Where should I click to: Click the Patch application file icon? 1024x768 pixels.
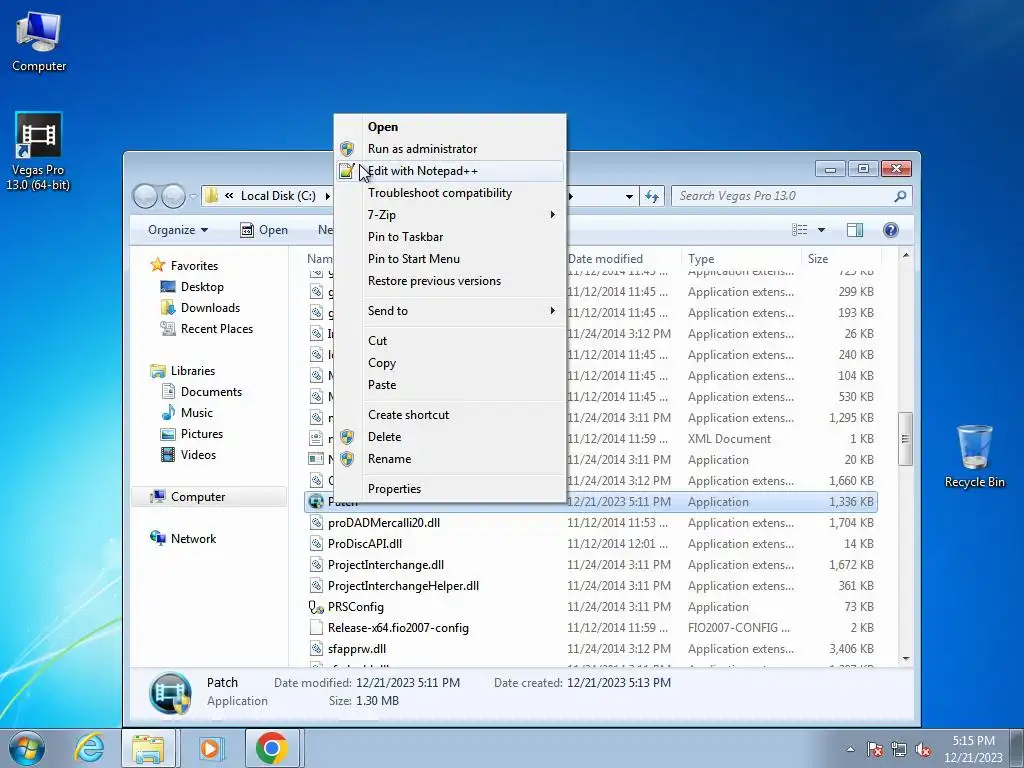coord(316,502)
